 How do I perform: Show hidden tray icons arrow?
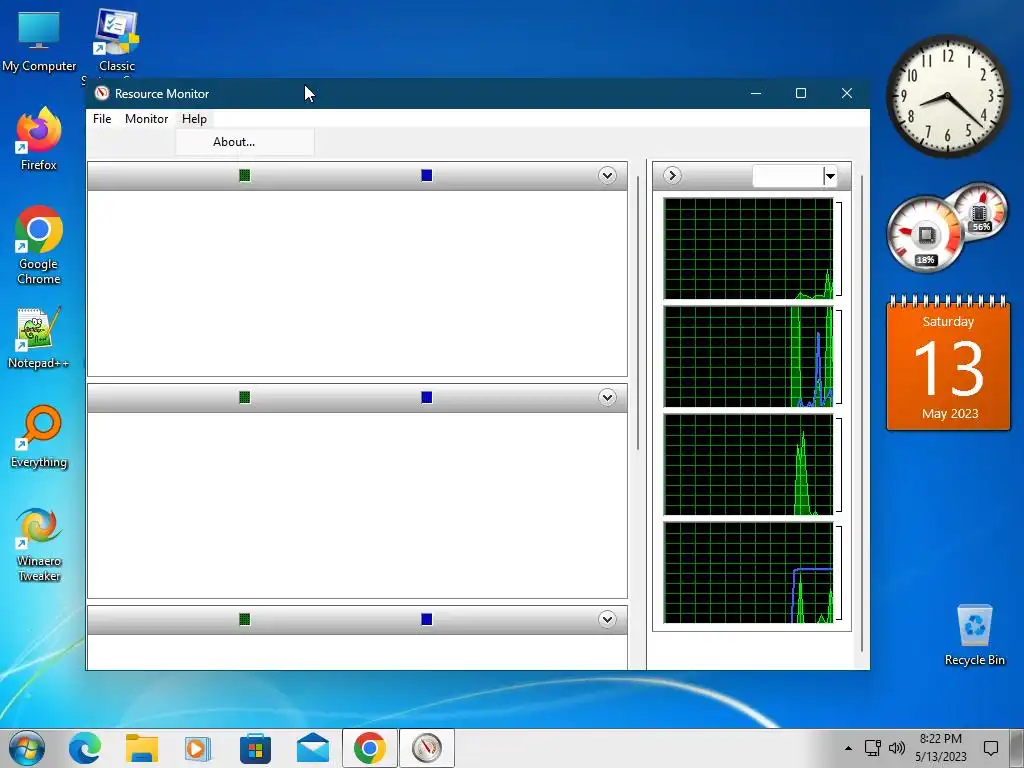click(848, 748)
